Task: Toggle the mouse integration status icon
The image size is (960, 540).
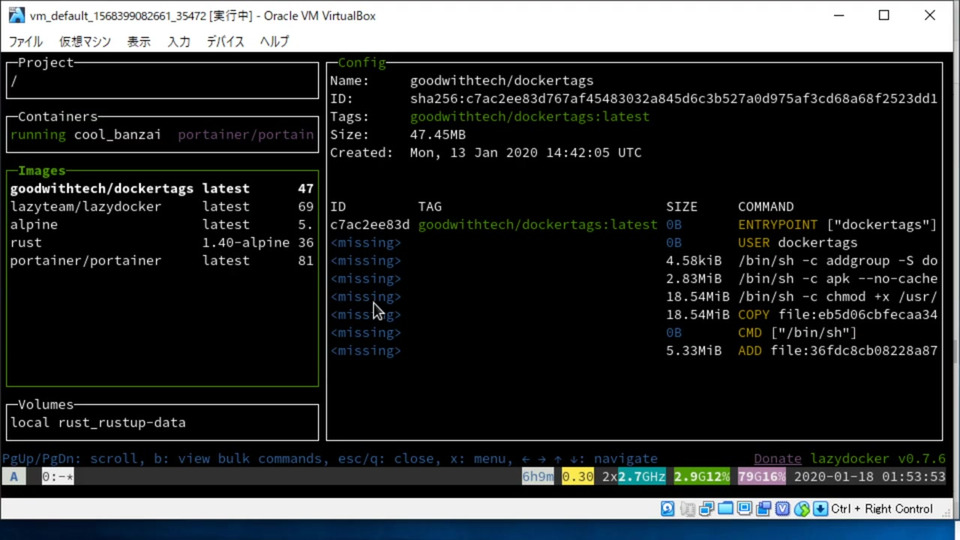Action: [x=801, y=509]
